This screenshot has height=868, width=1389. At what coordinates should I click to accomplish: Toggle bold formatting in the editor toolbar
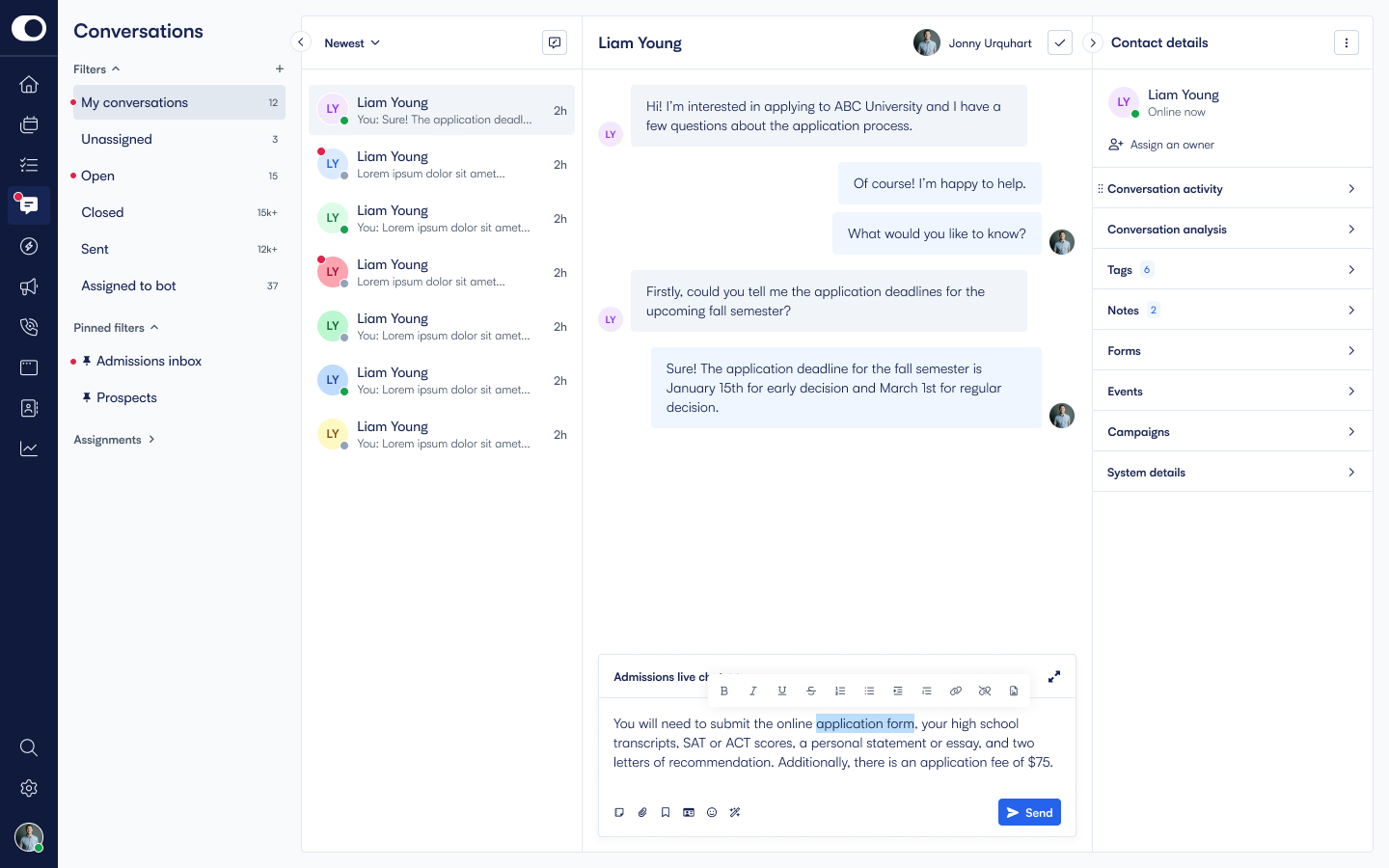coord(724,691)
